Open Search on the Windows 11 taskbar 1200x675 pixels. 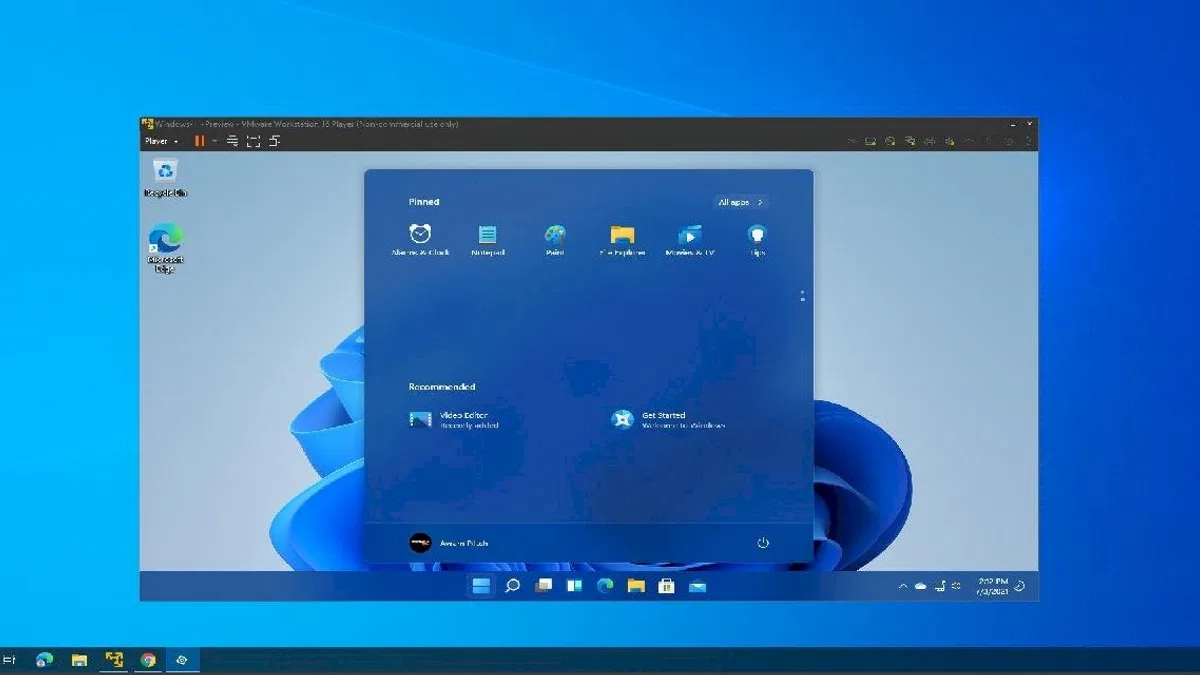tap(512, 586)
